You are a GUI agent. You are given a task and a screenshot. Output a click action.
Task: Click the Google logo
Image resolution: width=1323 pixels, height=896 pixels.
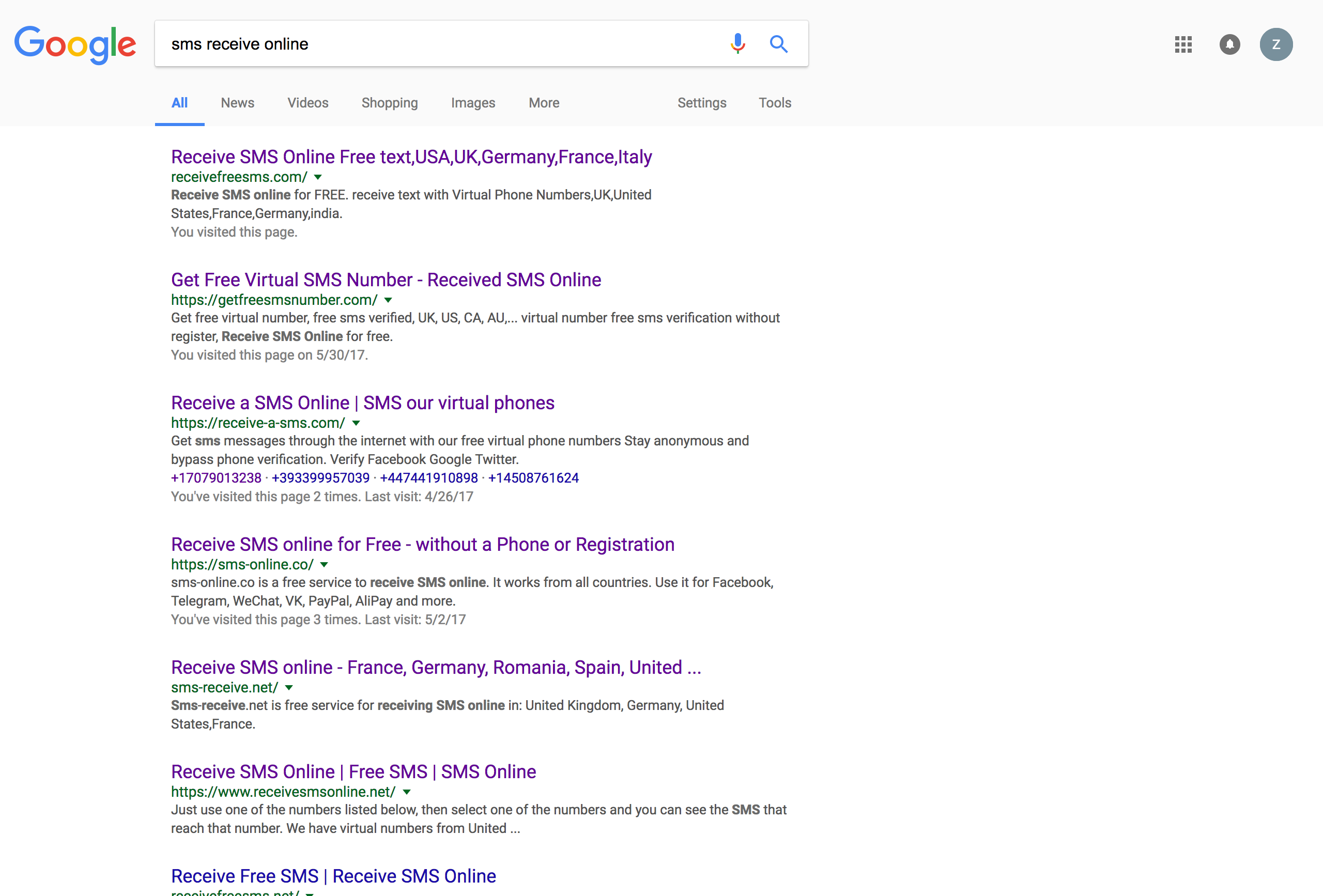(75, 44)
